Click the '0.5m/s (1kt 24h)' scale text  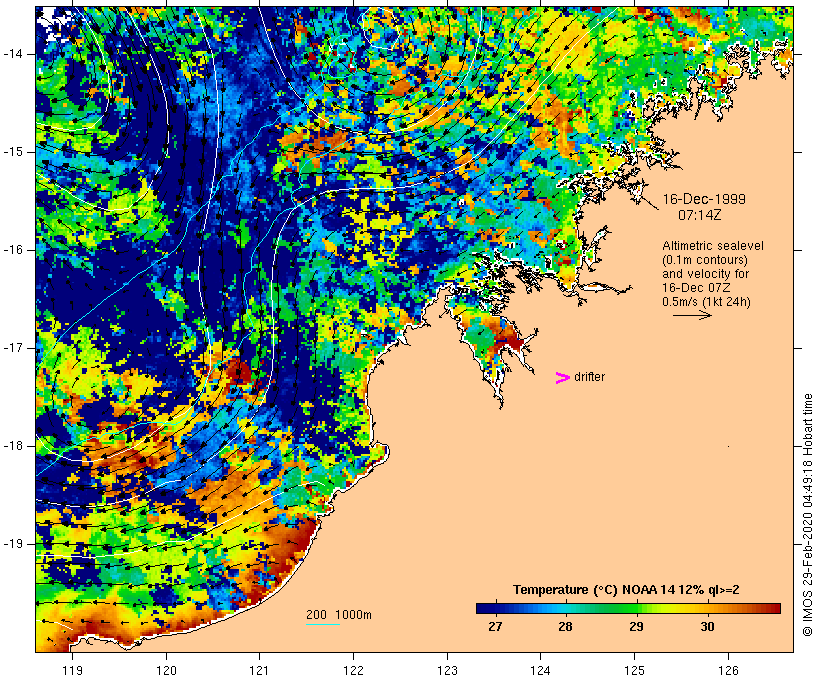coord(707,302)
